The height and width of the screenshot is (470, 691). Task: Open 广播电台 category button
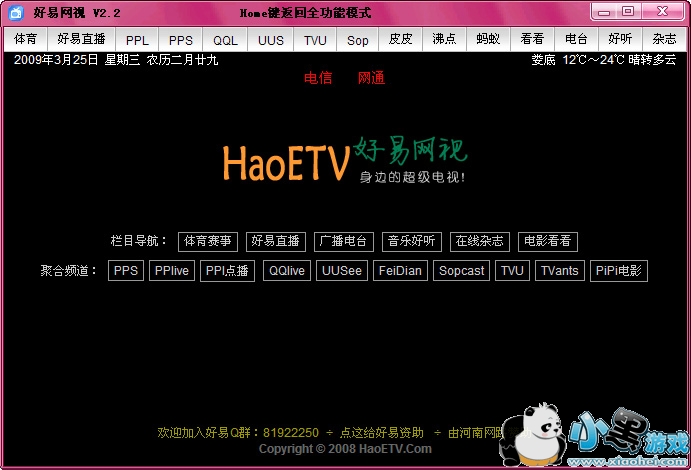coord(344,241)
